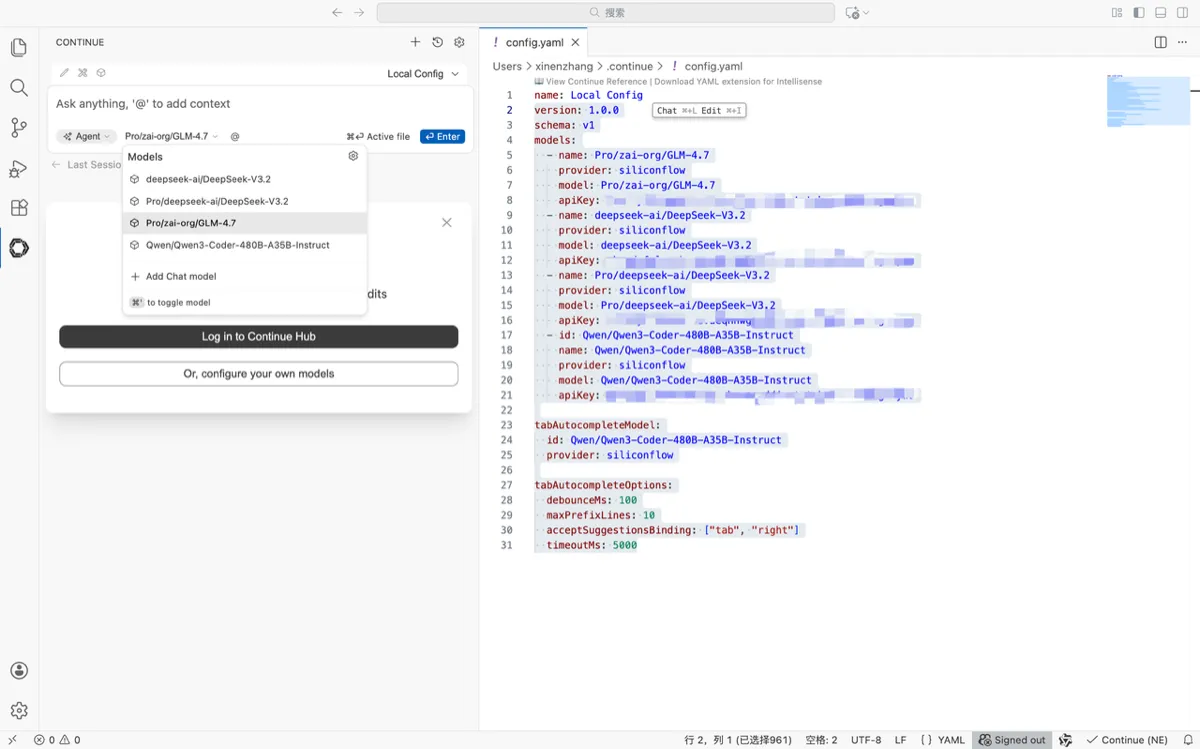This screenshot has height=749, width=1200.
Task: Switch to the config.yaml editor tab
Action: click(x=534, y=42)
